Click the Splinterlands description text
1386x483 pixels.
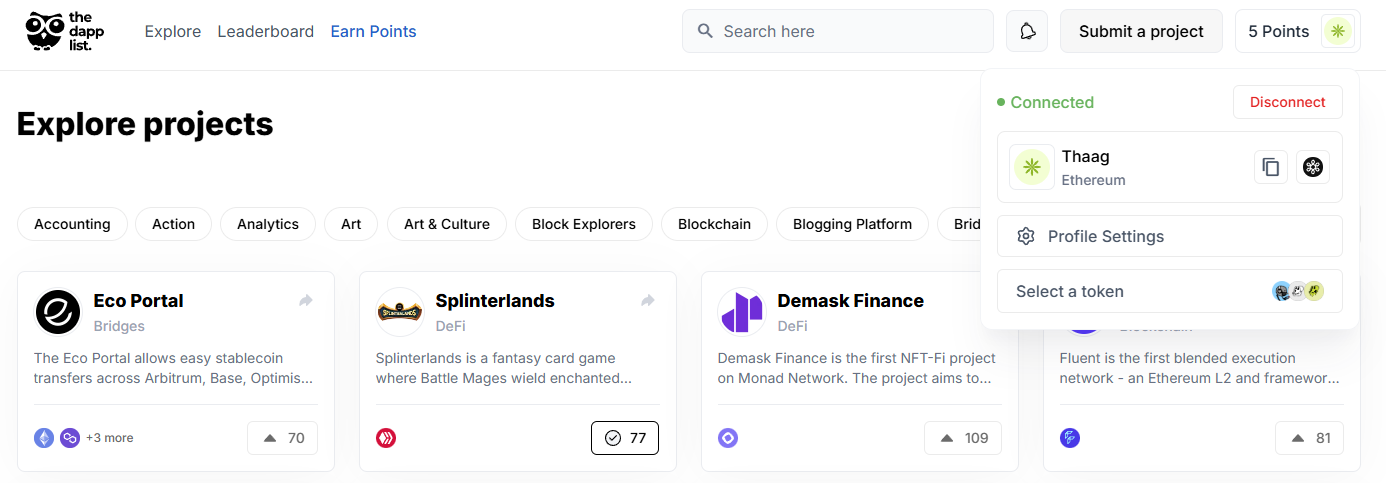point(505,368)
